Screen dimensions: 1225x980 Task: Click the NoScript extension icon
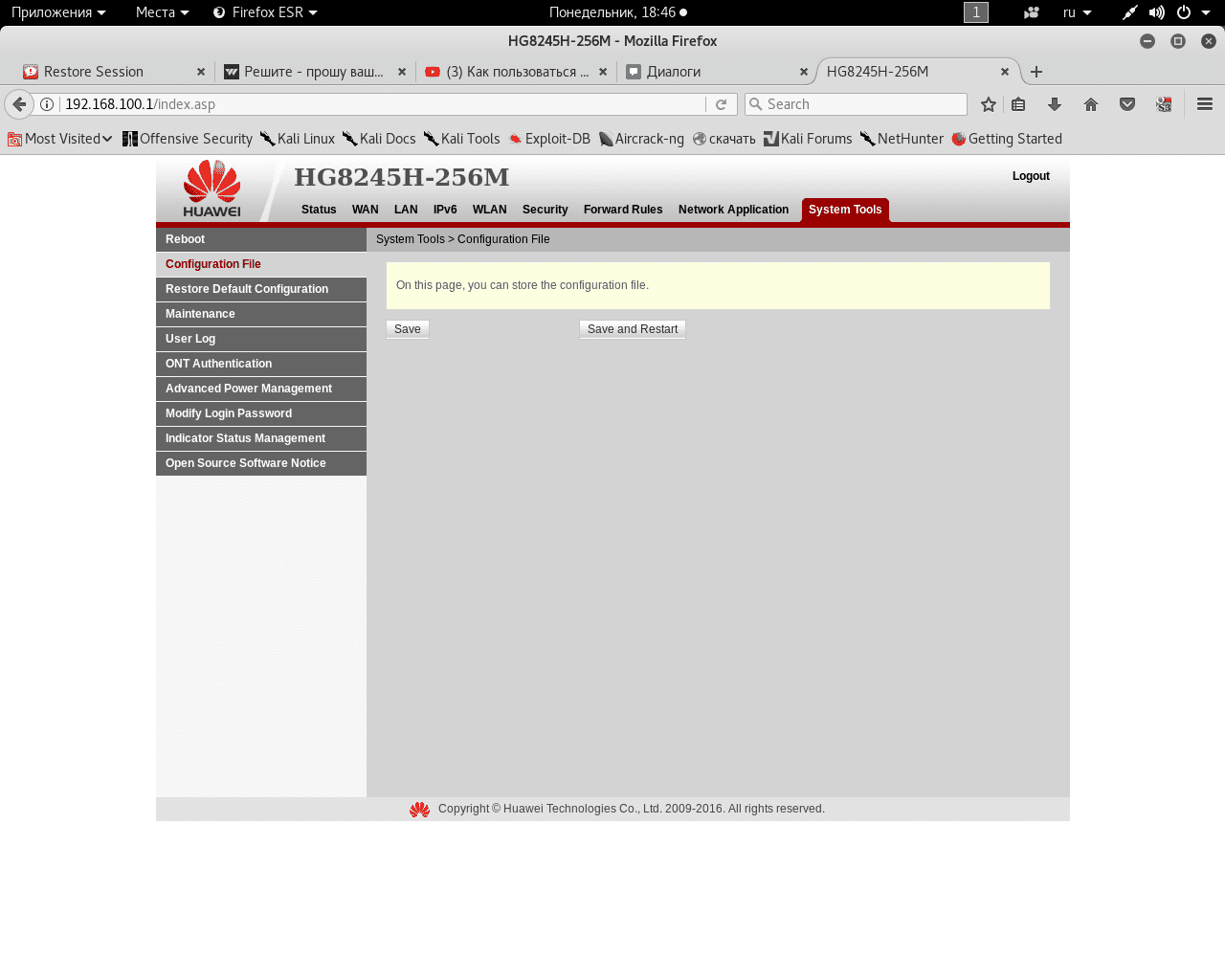[1164, 104]
